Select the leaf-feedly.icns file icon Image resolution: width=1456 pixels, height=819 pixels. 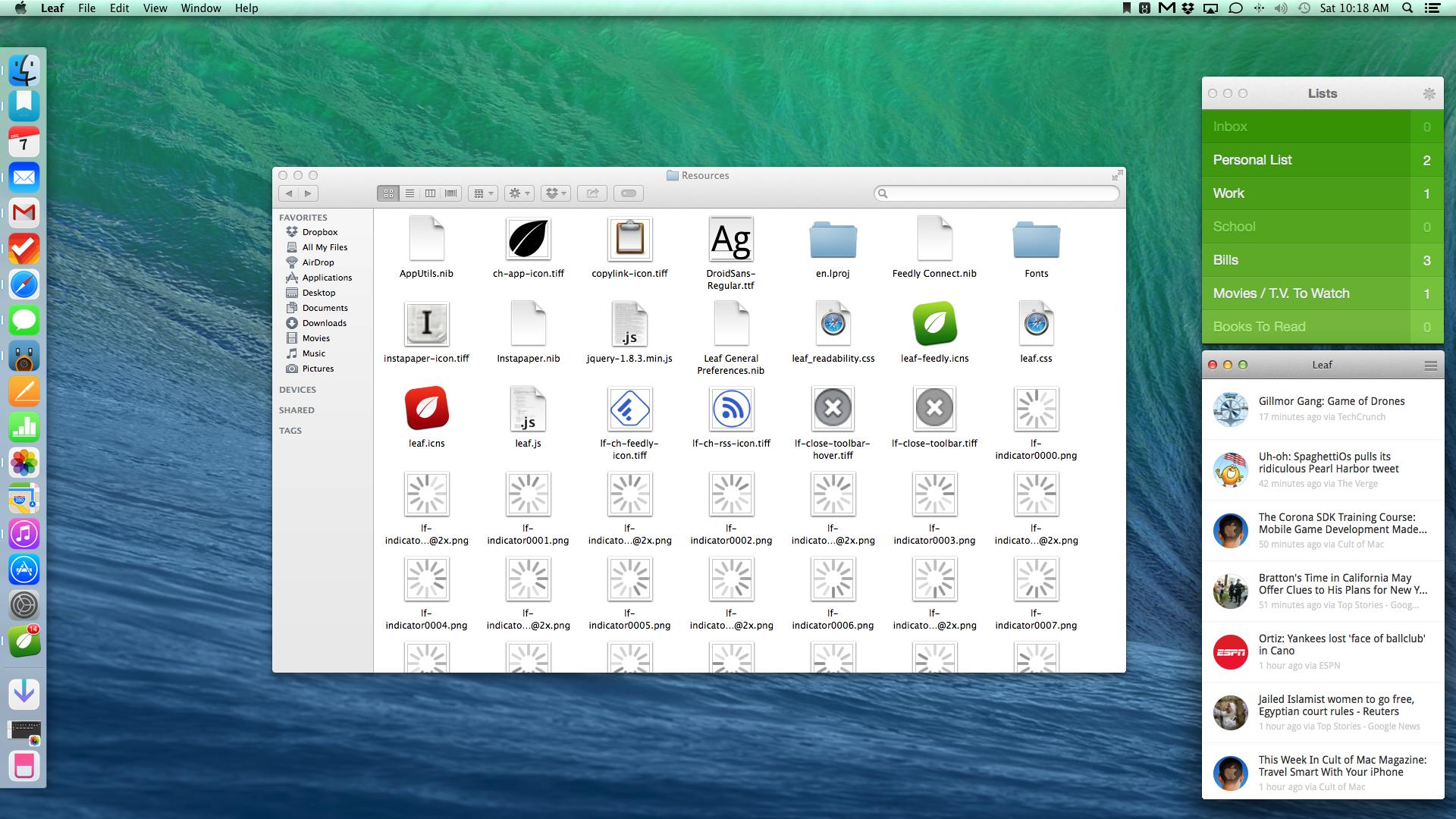pyautogui.click(x=934, y=325)
